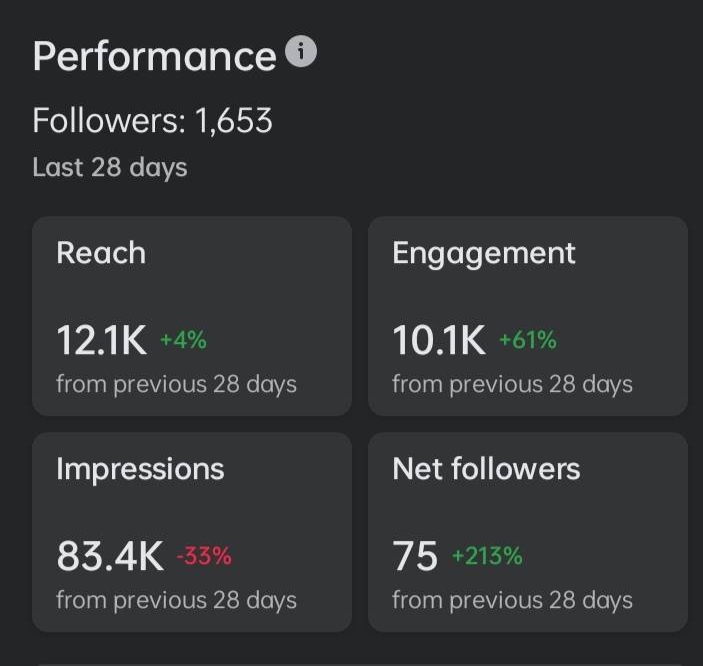The image size is (703, 666).
Task: Tap the Followers: 1,653 count
Action: [x=152, y=121]
